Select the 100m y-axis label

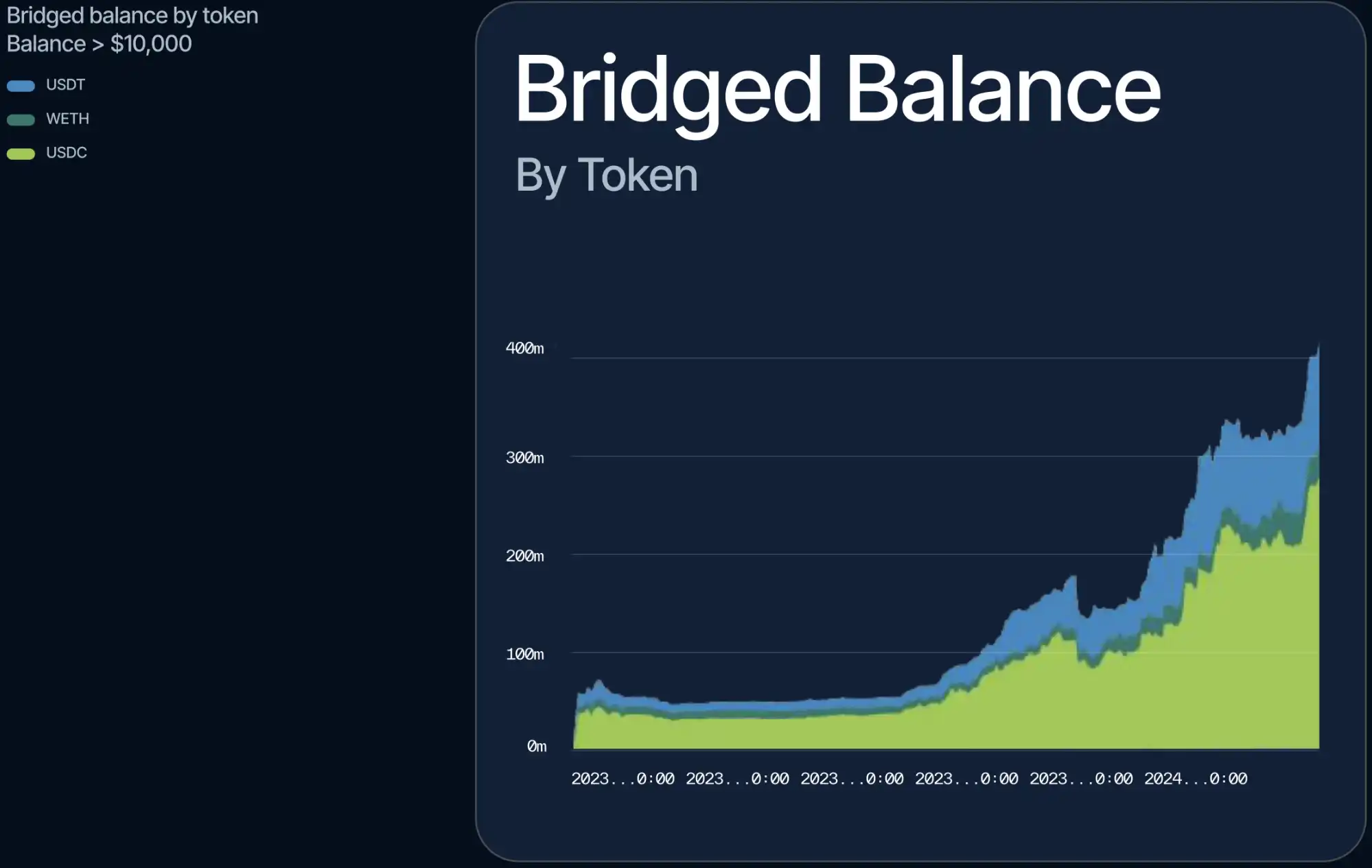click(x=524, y=654)
